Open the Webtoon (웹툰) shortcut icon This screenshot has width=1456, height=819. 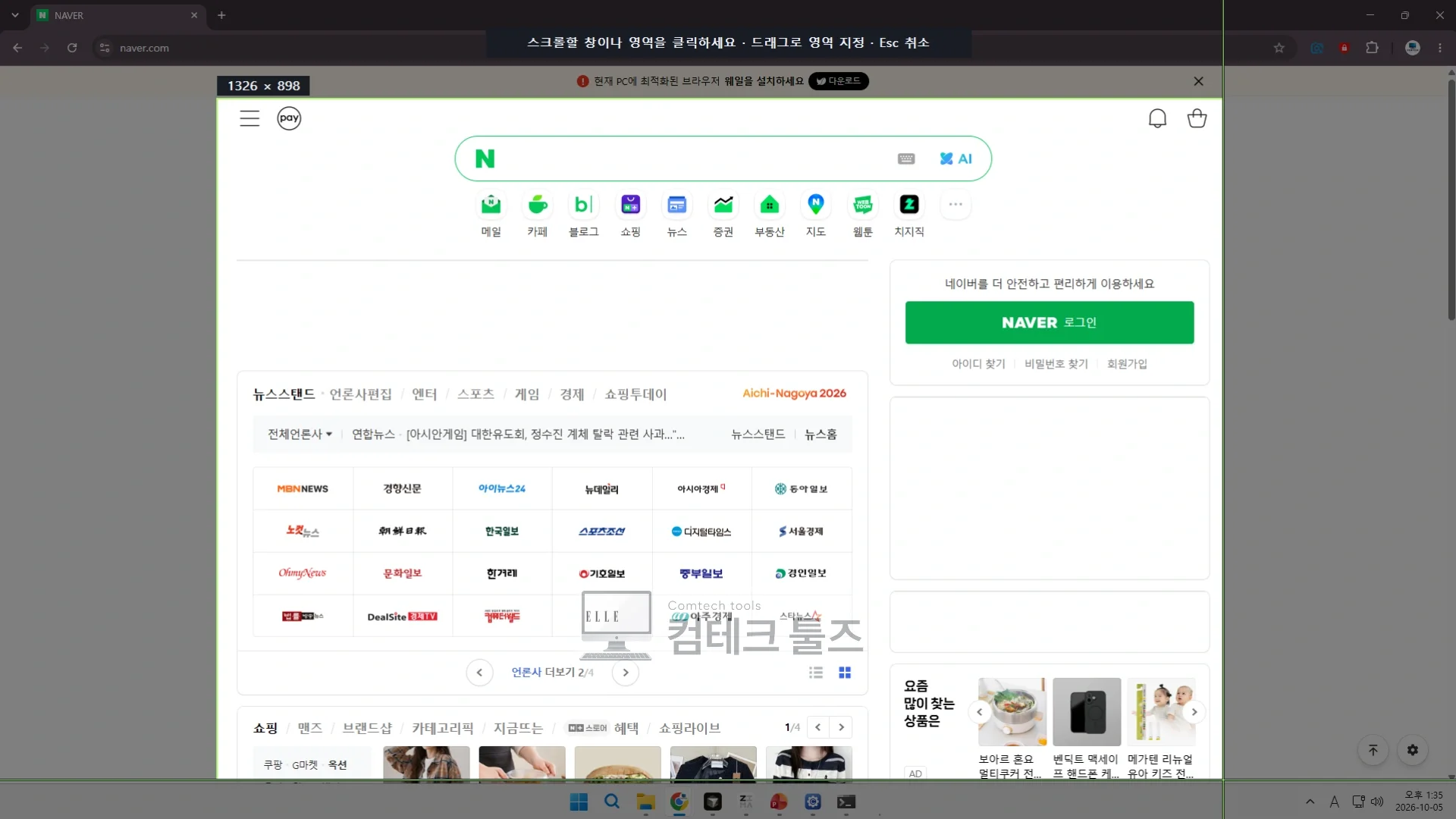point(863,205)
